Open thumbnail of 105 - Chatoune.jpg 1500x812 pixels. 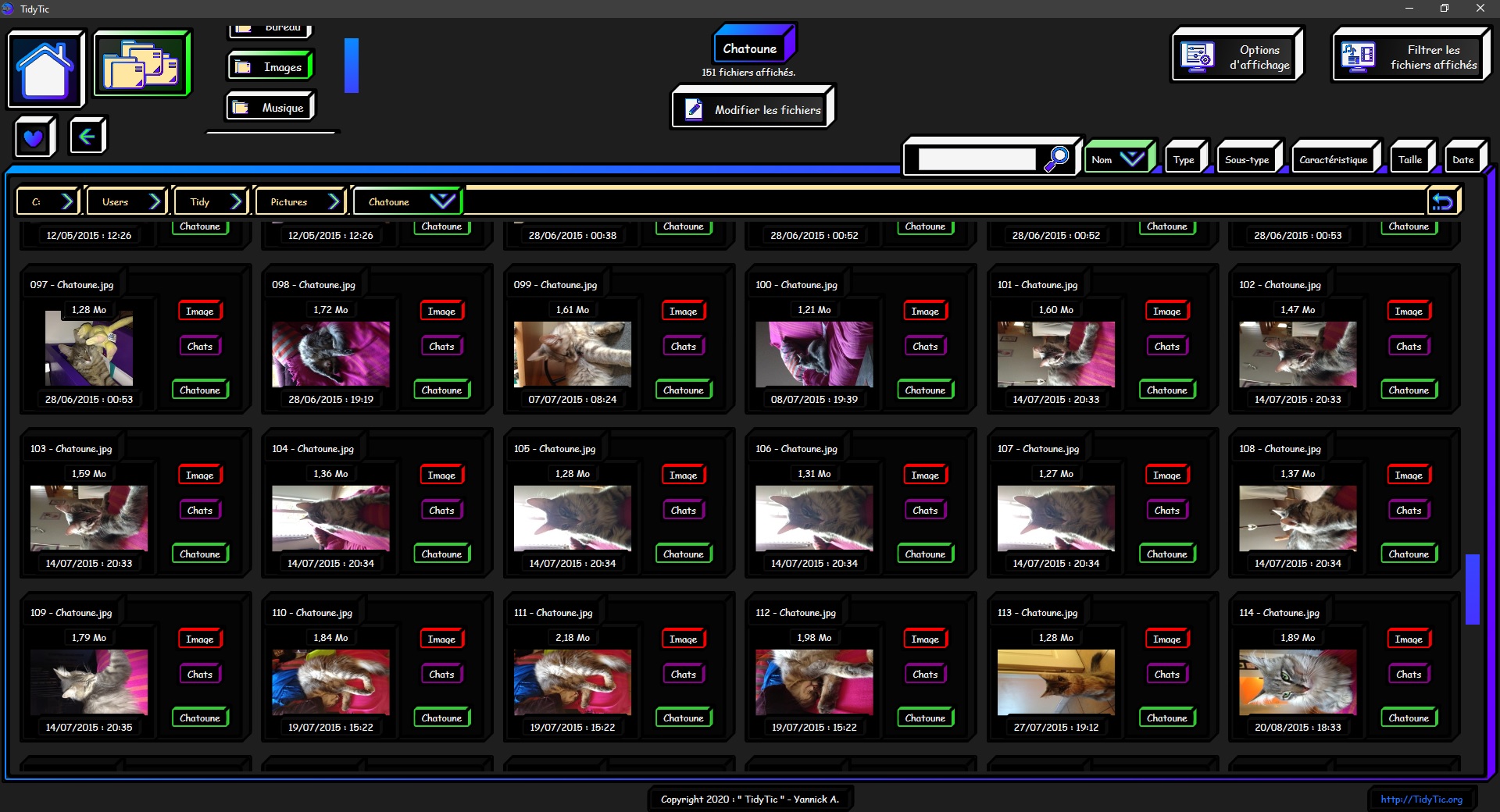coord(572,518)
